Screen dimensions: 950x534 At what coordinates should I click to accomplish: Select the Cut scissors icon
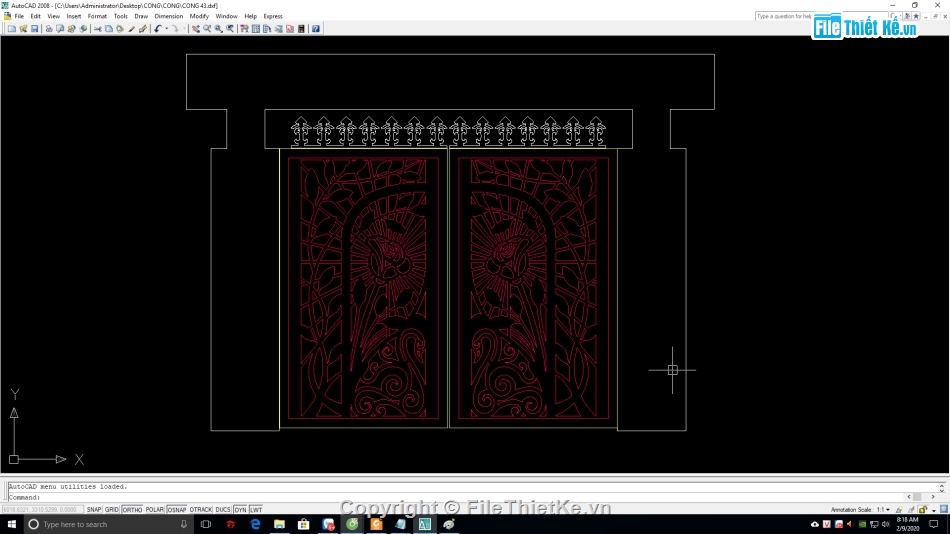(97, 28)
